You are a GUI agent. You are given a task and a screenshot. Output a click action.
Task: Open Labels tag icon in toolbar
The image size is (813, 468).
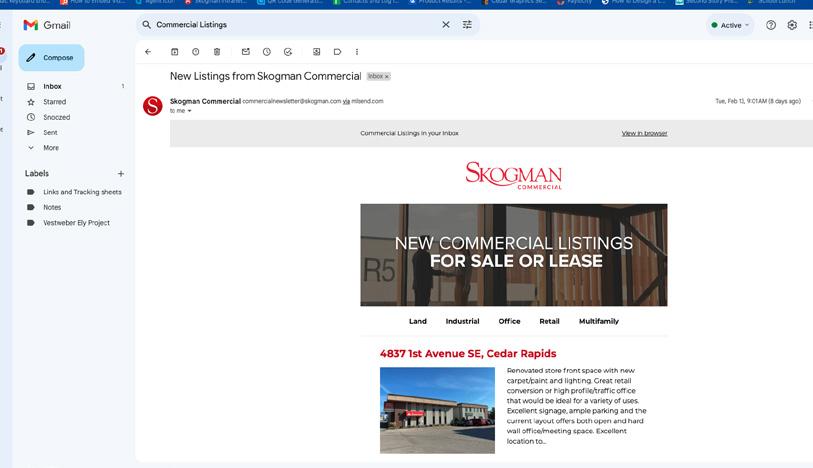tap(338, 52)
